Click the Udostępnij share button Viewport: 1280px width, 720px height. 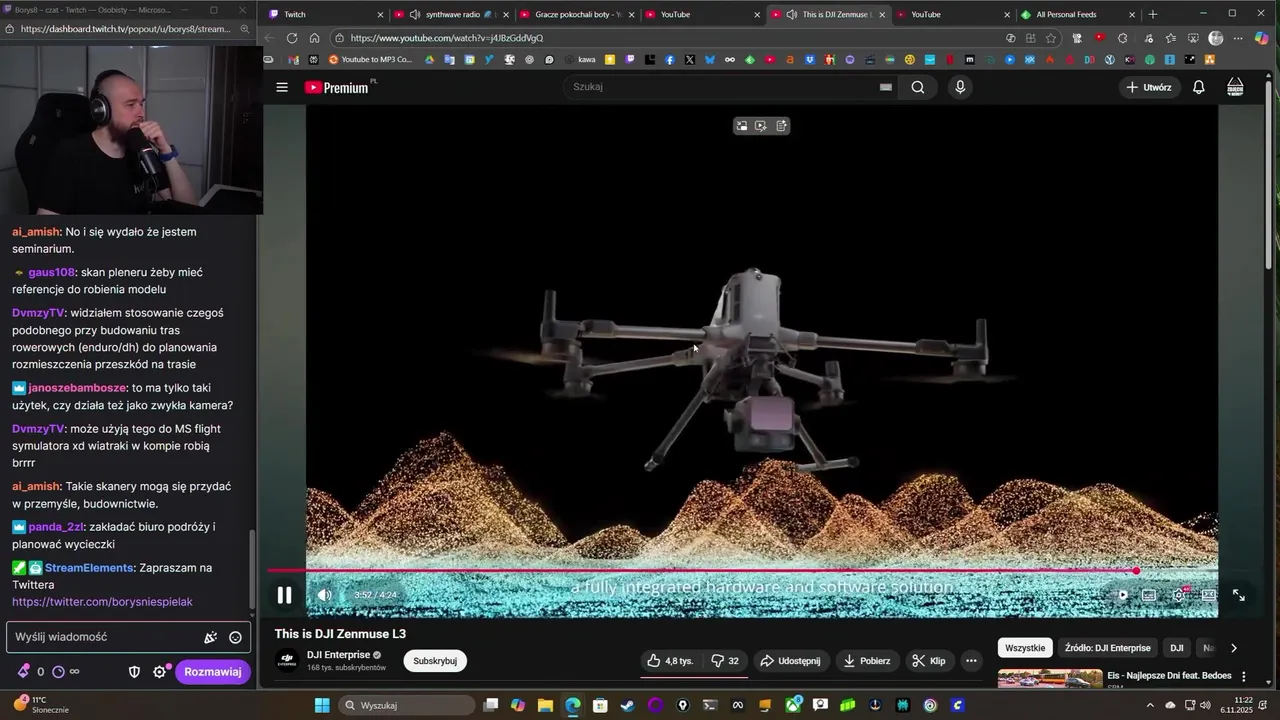coord(790,661)
